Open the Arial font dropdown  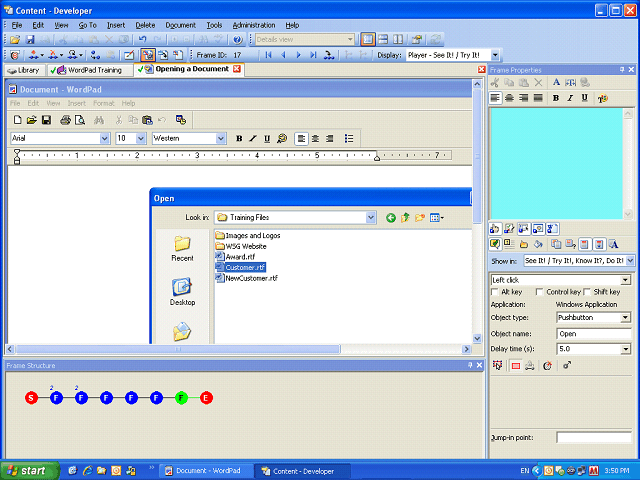104,138
